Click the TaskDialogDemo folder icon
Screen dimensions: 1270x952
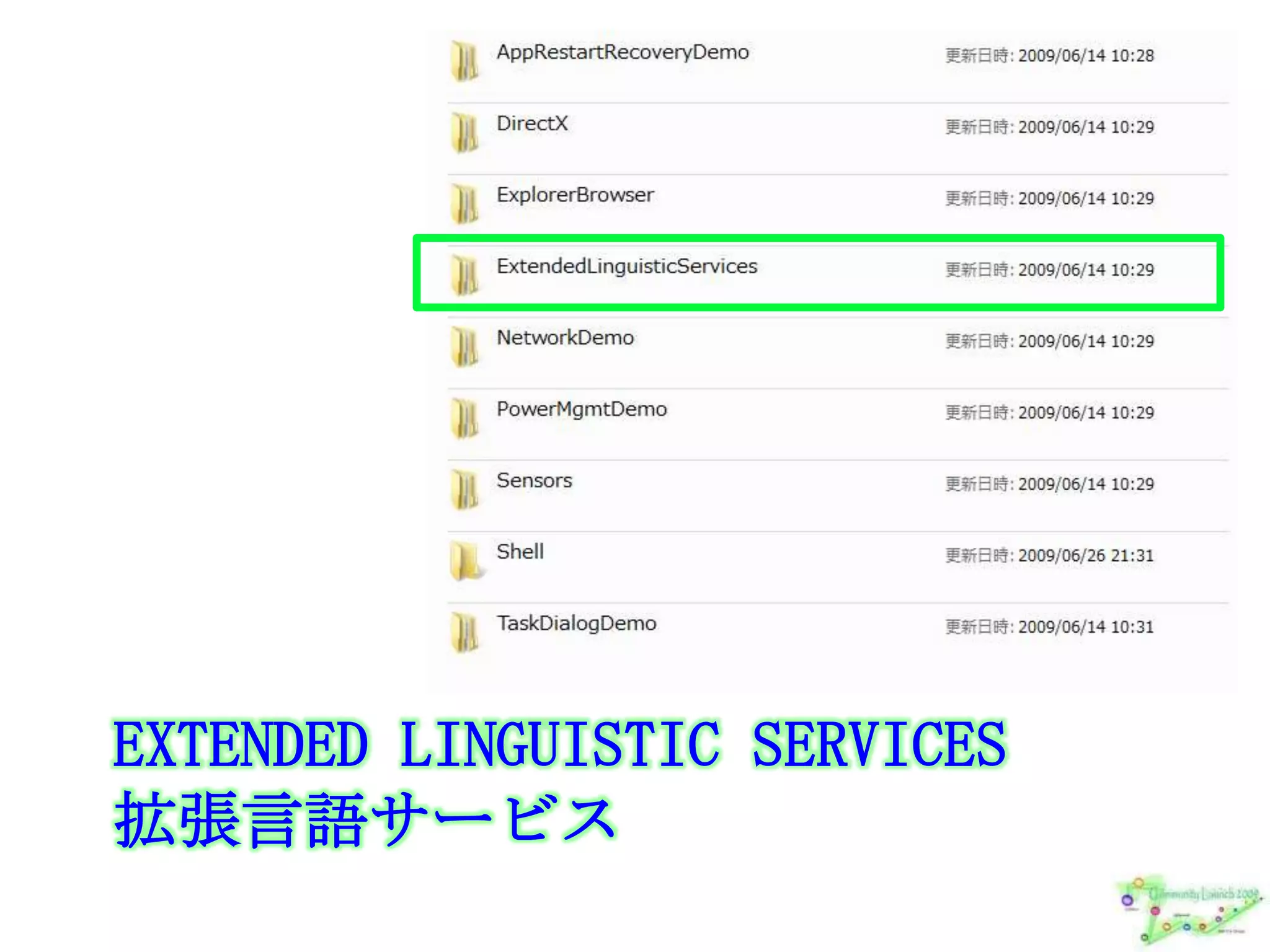[x=465, y=632]
